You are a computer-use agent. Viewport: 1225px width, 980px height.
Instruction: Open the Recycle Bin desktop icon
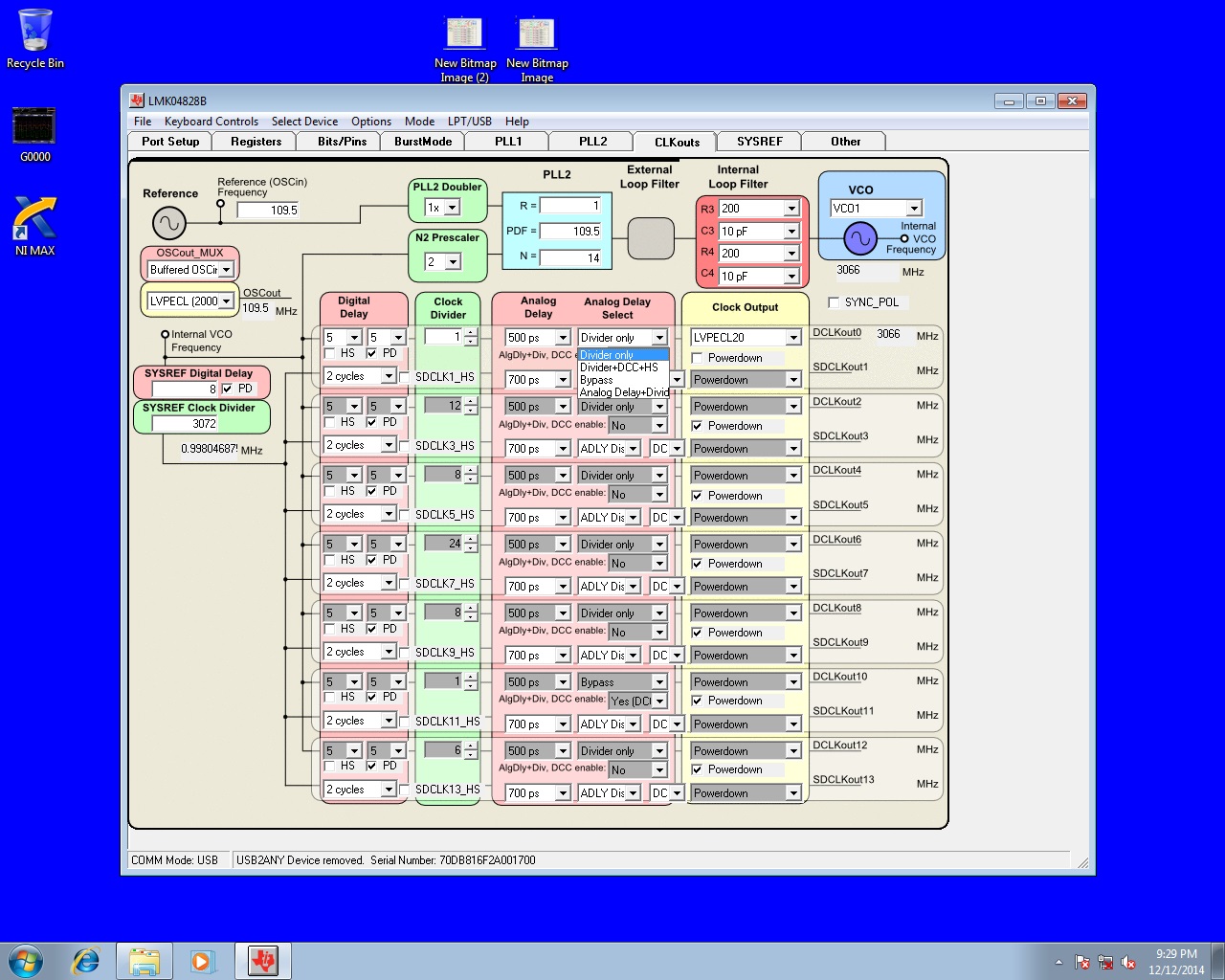click(35, 38)
